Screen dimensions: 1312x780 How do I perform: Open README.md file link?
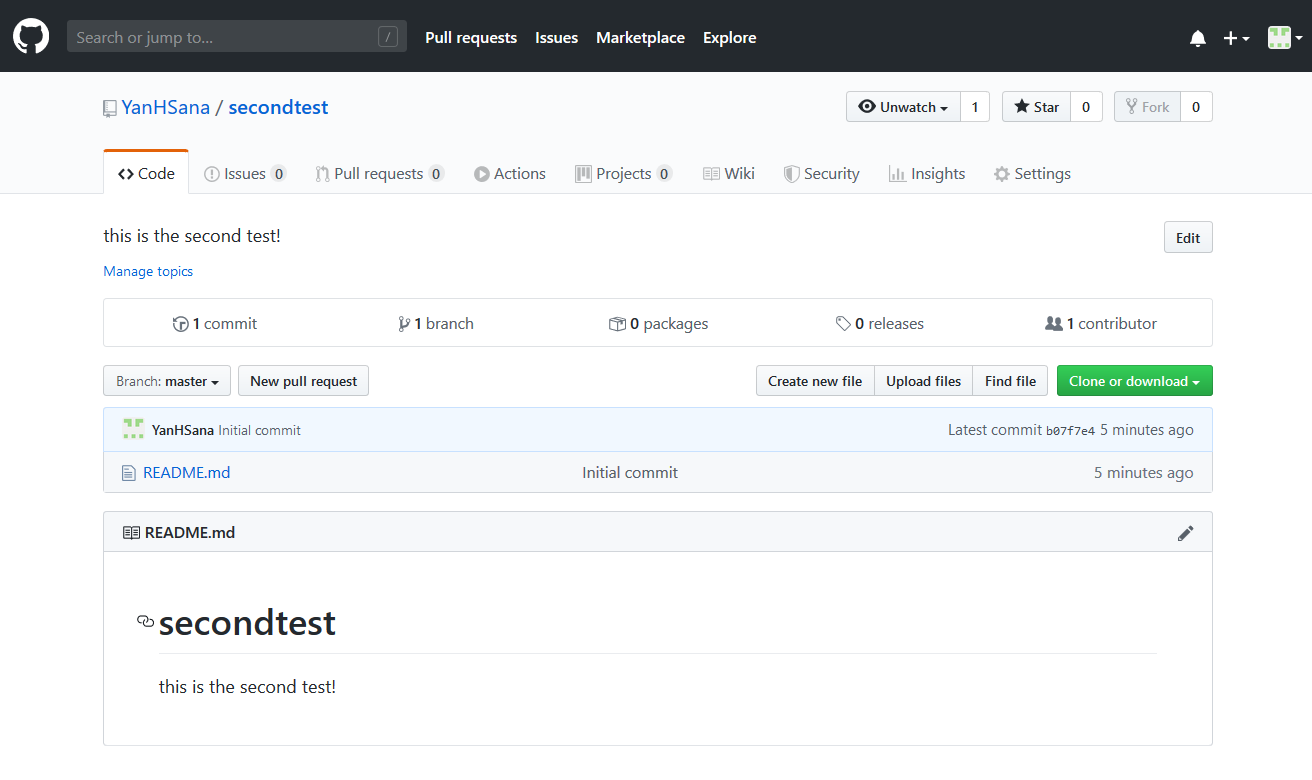(187, 472)
